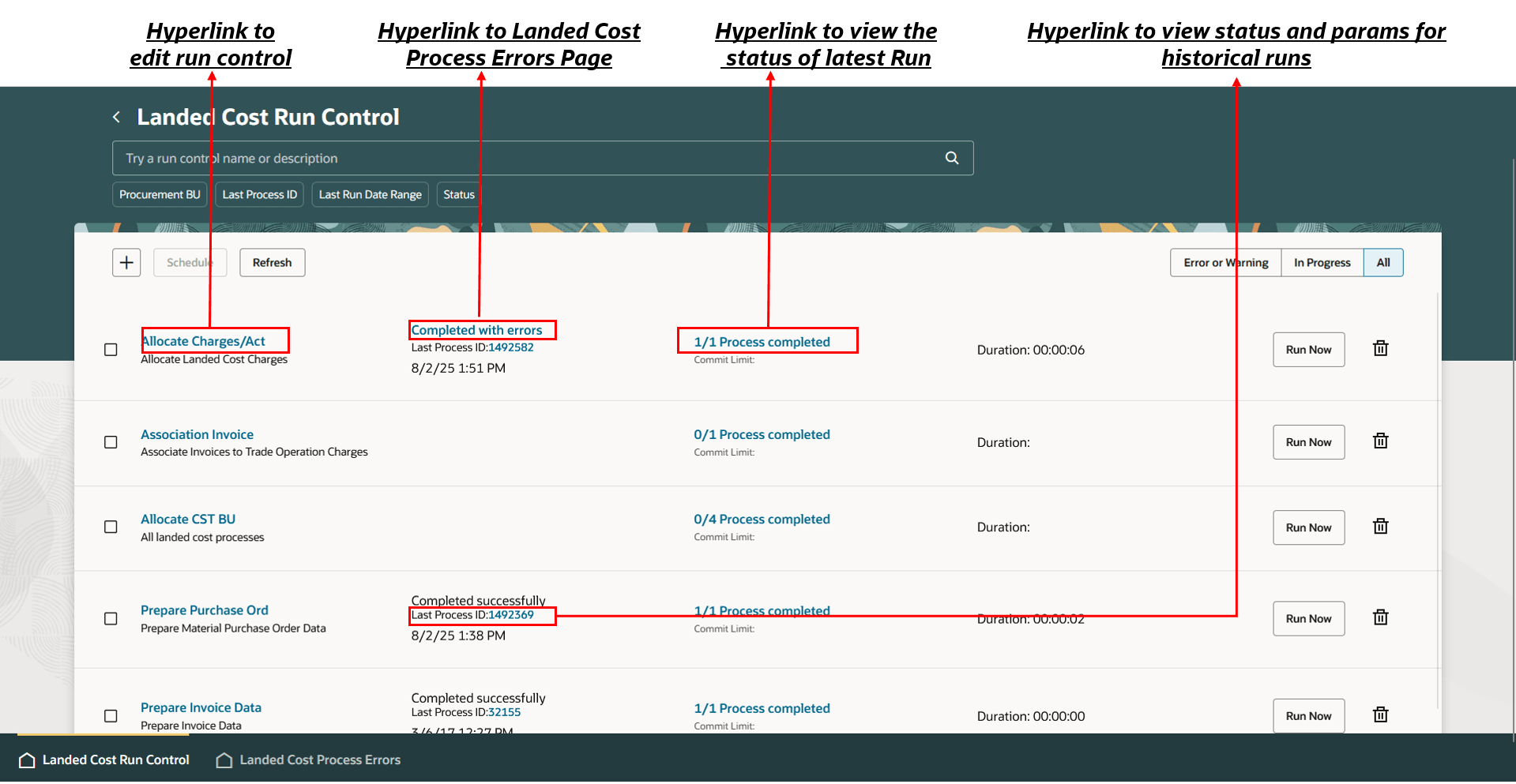View 0/4 Process completed status
Image resolution: width=1516 pixels, height=784 pixels.
point(762,519)
